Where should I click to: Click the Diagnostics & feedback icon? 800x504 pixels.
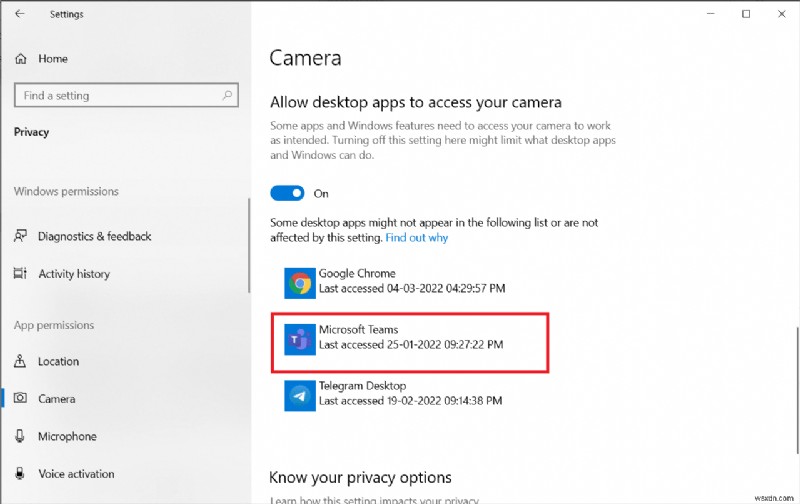[x=21, y=236]
